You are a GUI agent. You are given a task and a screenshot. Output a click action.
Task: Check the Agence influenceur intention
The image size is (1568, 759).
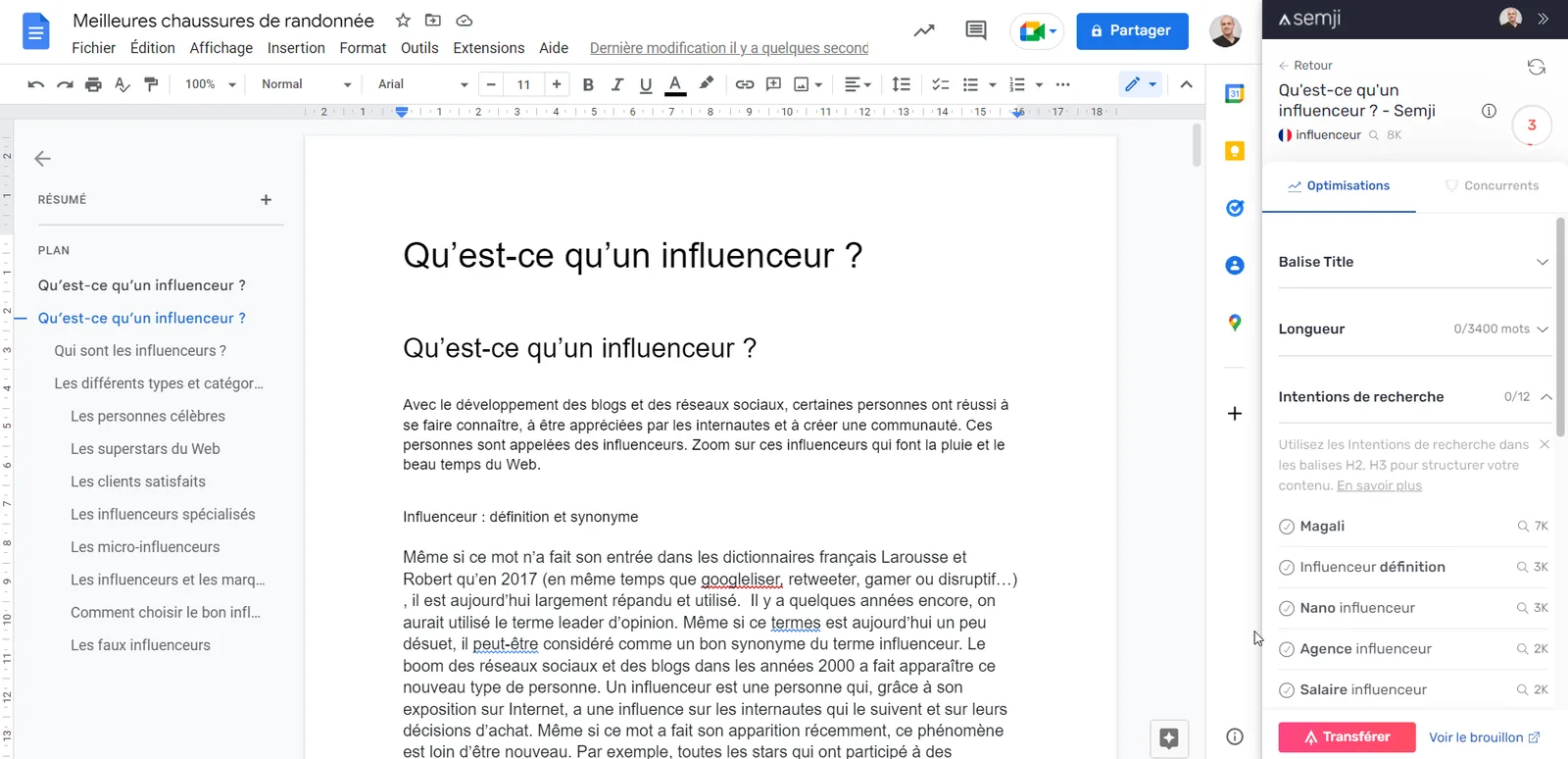pos(1287,649)
